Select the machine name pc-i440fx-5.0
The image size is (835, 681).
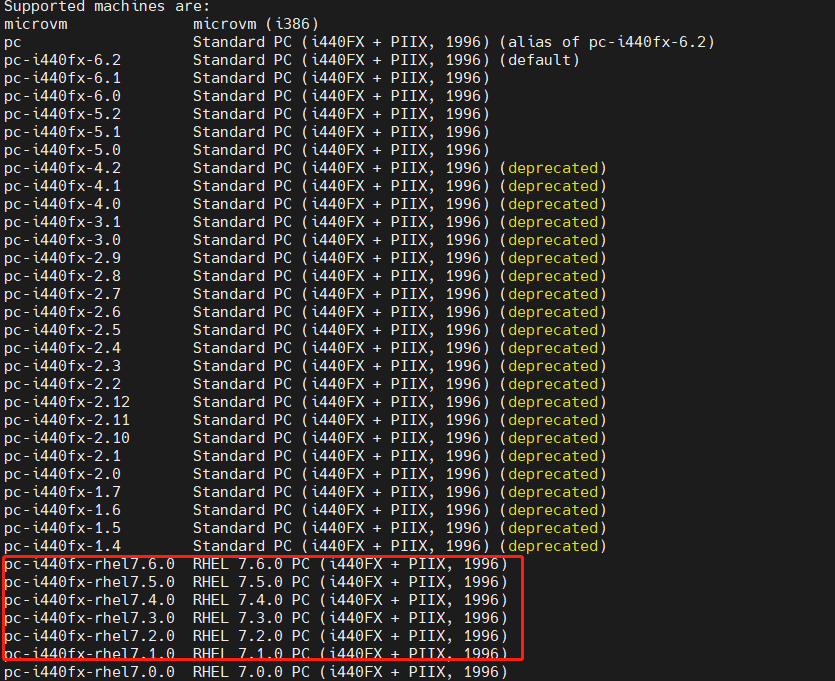(x=63, y=150)
